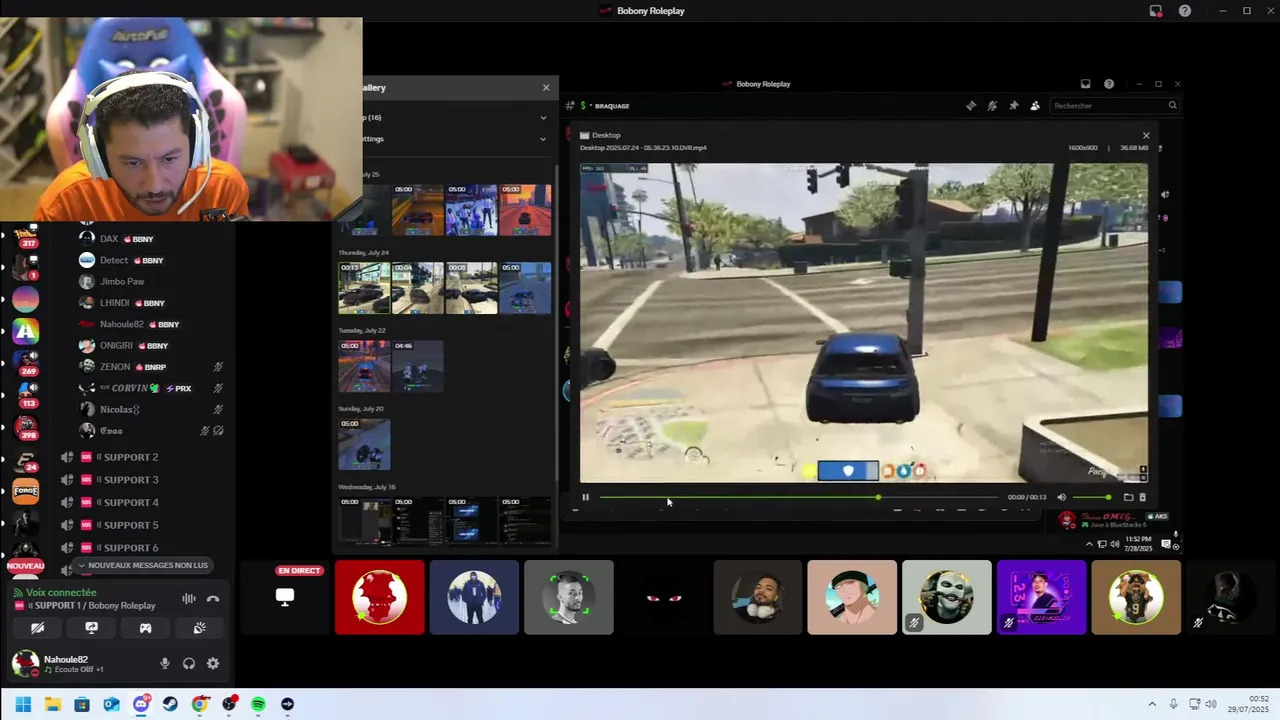Open the soundboard button
Screen dimensions: 1280x720
(x=199, y=628)
